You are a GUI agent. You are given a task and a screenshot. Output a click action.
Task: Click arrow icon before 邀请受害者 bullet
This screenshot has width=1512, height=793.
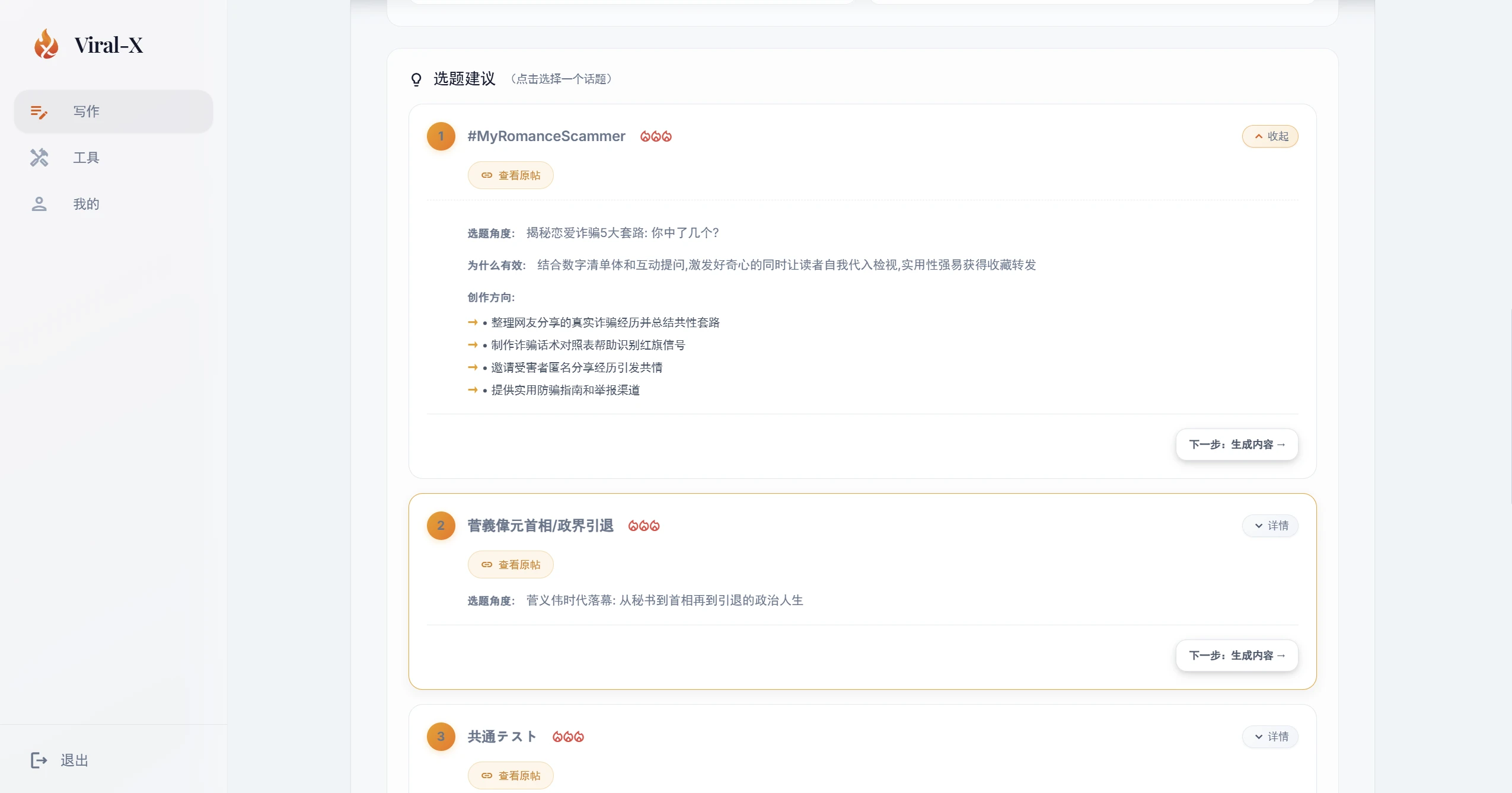coord(473,367)
